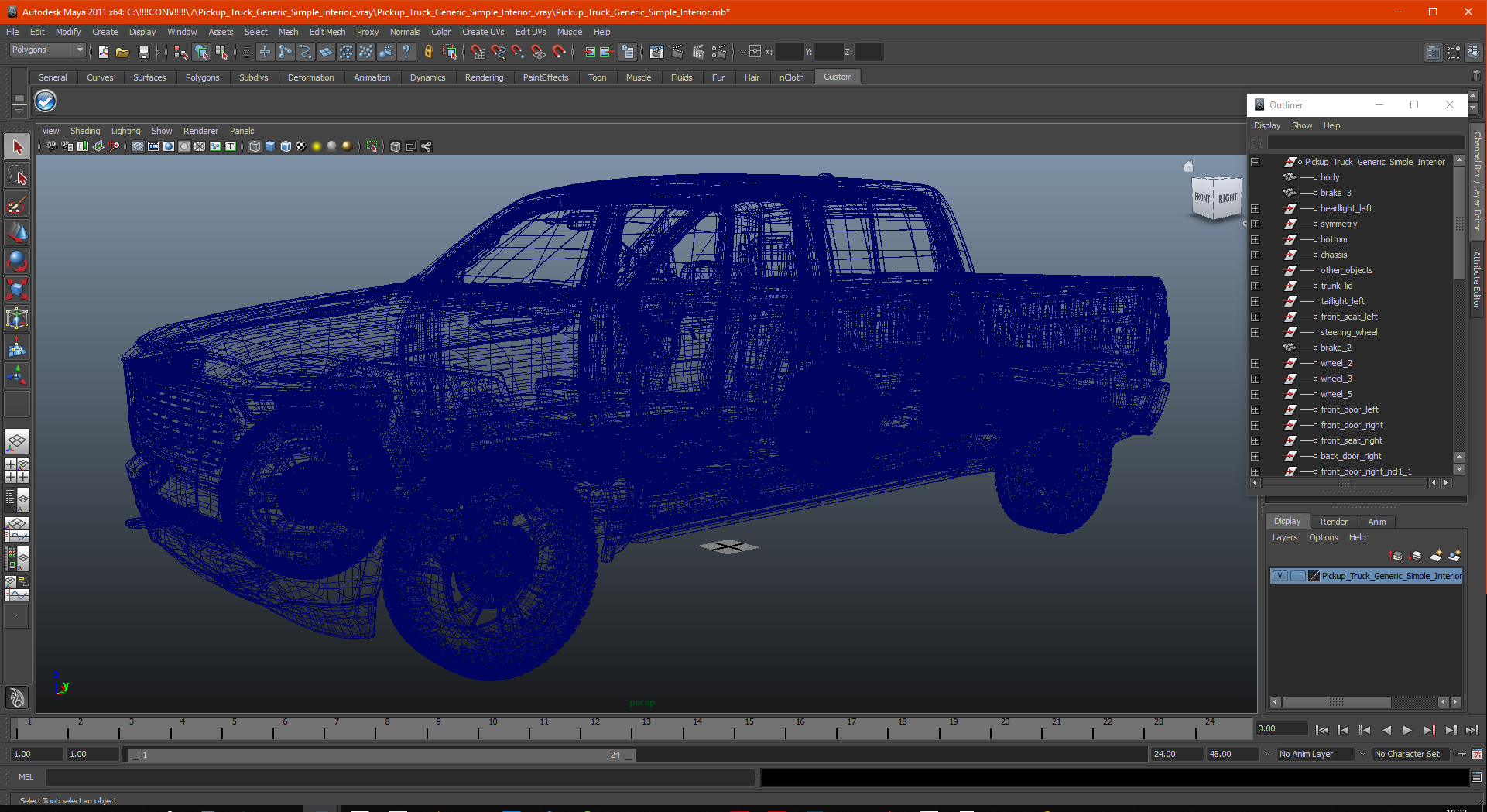This screenshot has width=1487, height=812.
Task: Toggle the X-ray cube icon in viewport toolbar
Action: tap(396, 146)
